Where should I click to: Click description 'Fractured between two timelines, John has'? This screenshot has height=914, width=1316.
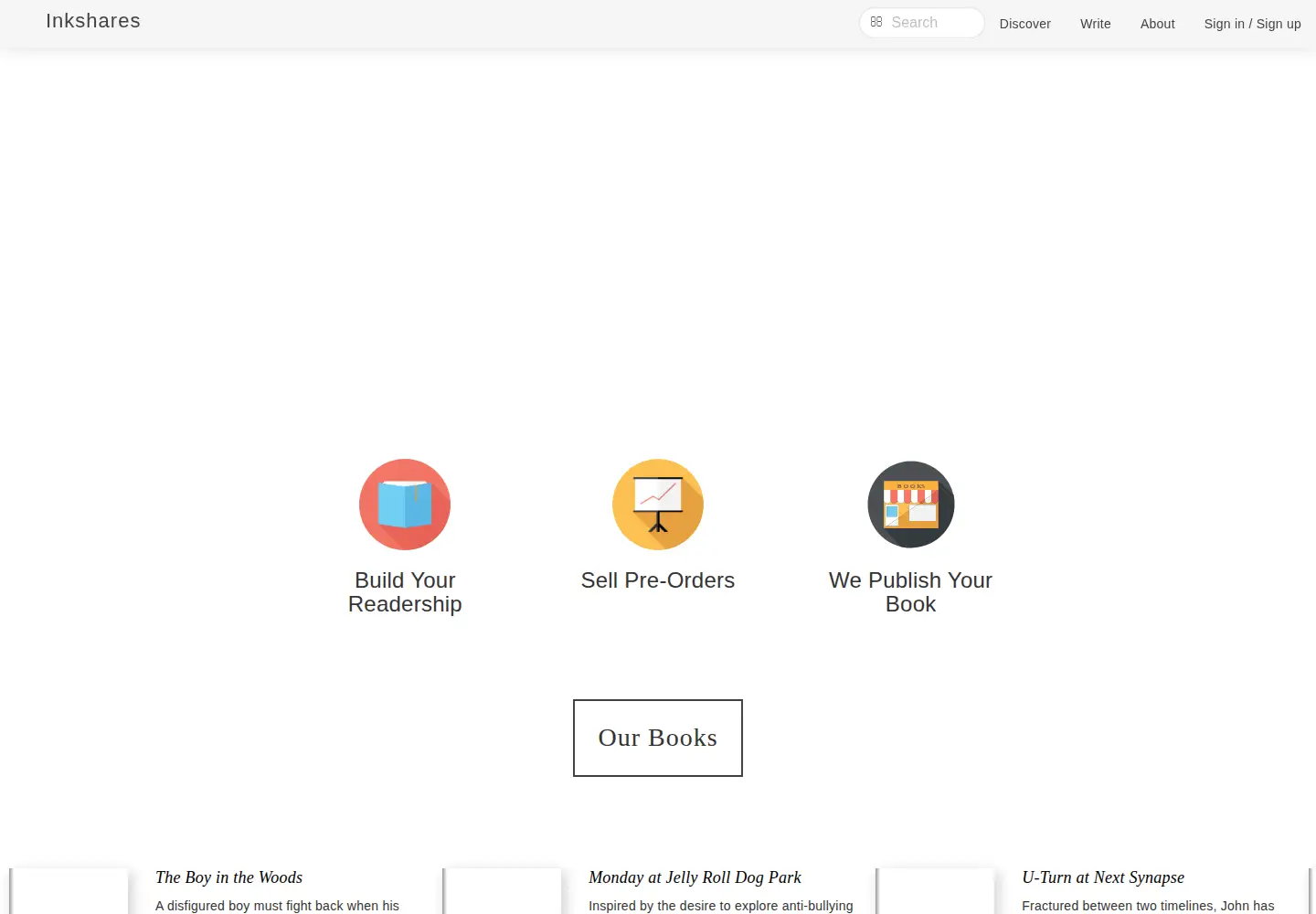[x=1148, y=906]
